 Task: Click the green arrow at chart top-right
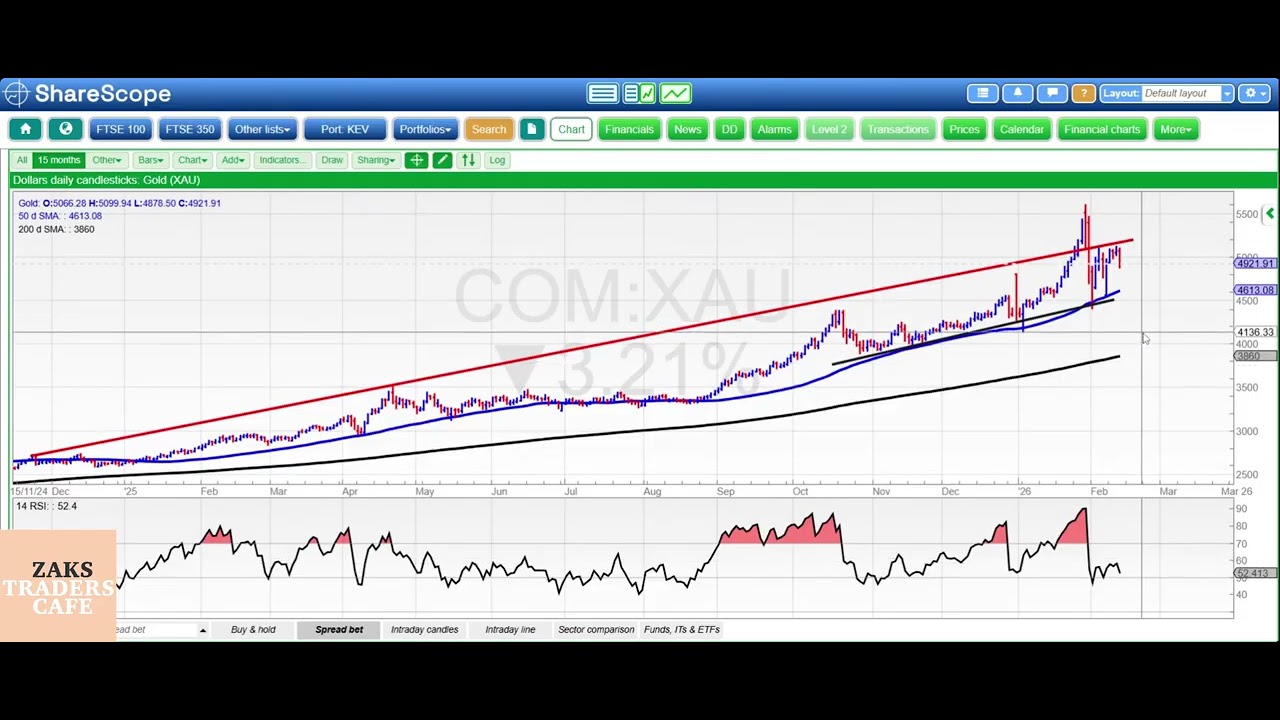pyautogui.click(x=1269, y=214)
